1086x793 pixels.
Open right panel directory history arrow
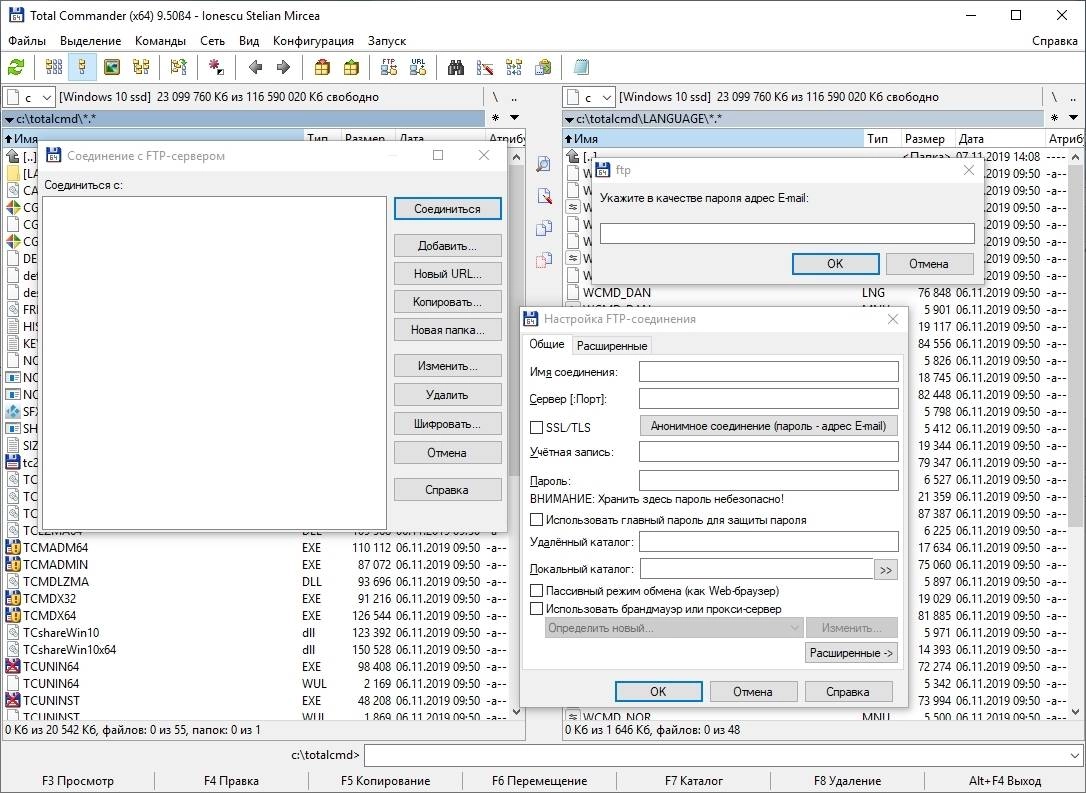(x=1074, y=118)
